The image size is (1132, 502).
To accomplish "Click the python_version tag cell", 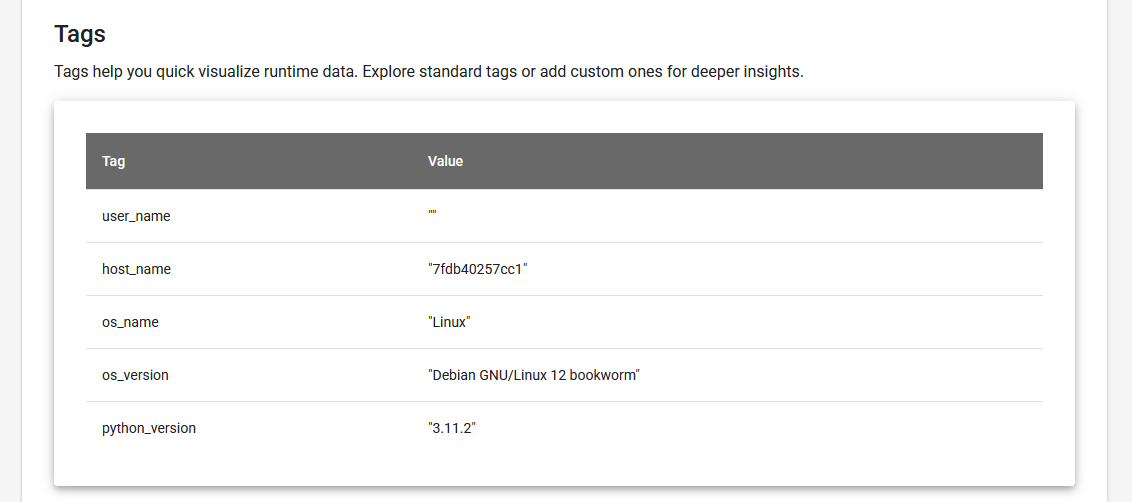I will [149, 428].
